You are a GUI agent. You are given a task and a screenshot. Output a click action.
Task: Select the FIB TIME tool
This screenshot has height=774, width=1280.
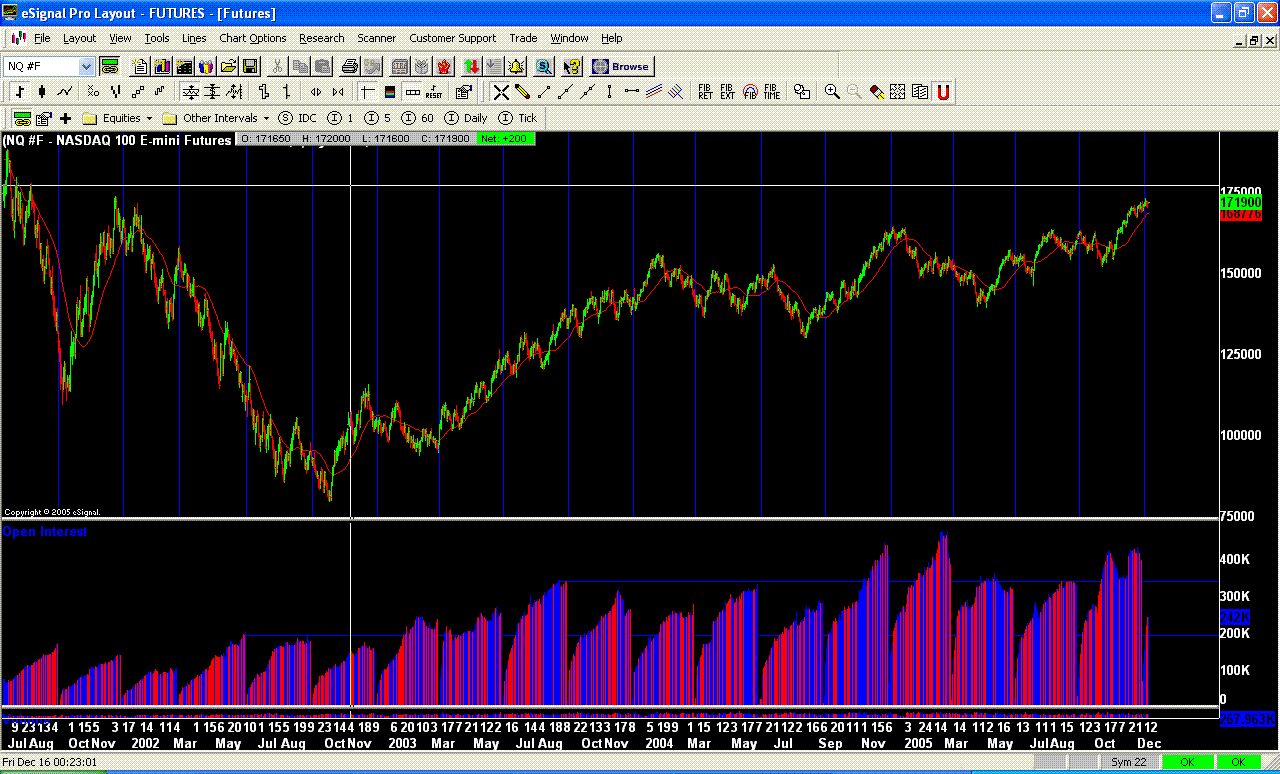771,91
